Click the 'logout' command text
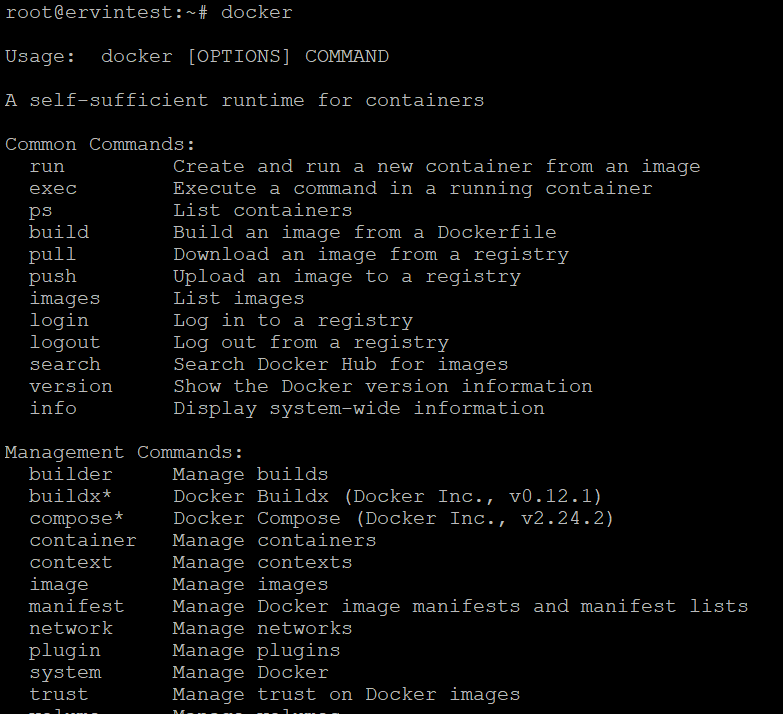Viewport: 783px width, 714px height. [x=65, y=343]
